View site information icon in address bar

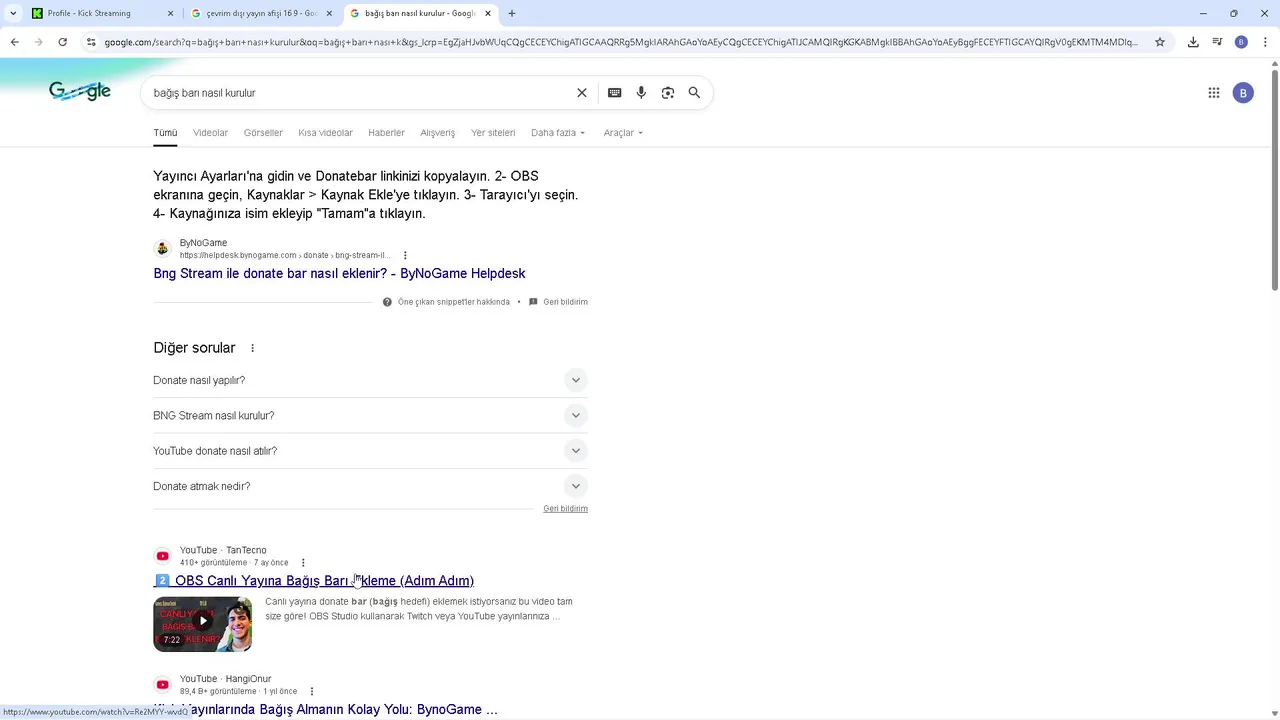pyautogui.click(x=91, y=42)
